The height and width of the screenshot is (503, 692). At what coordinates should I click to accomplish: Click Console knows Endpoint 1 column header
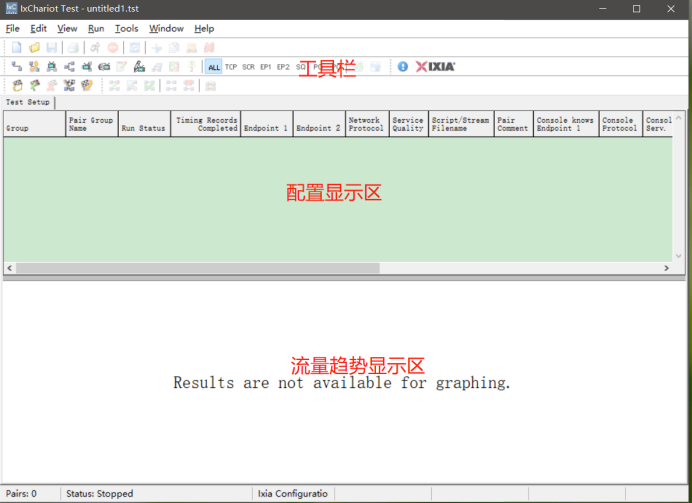[x=566, y=124]
